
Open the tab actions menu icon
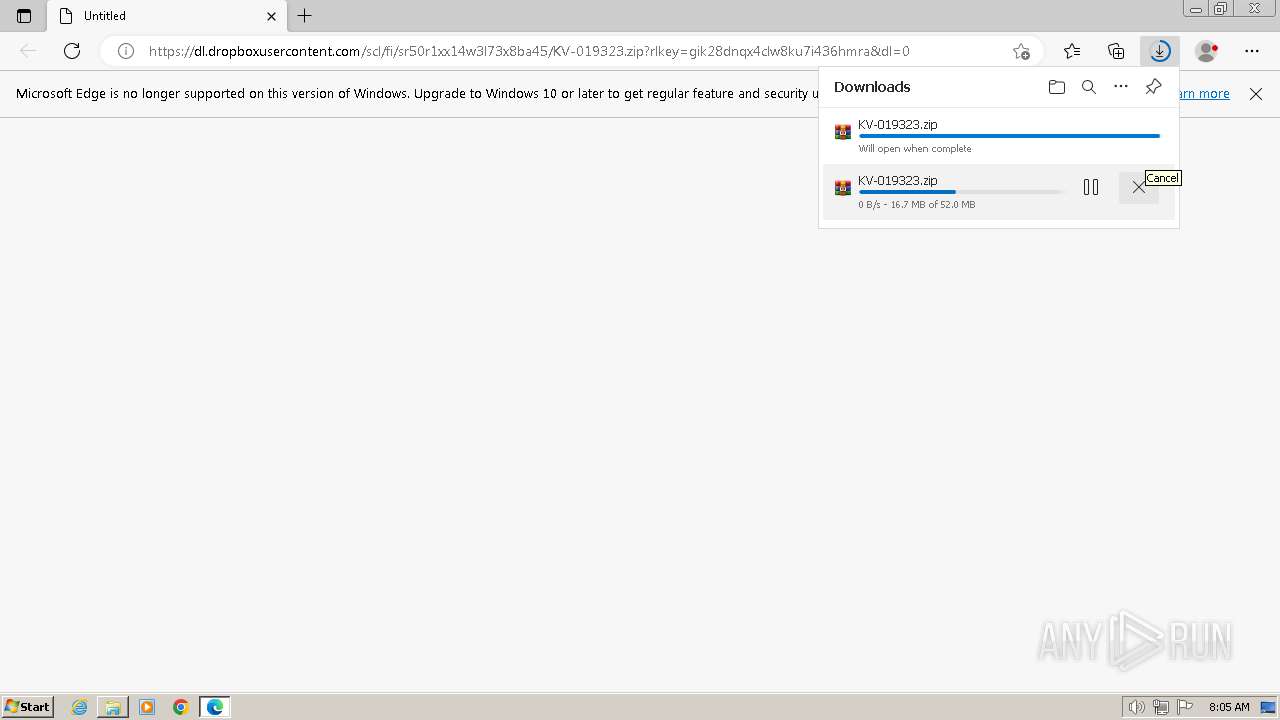coord(24,16)
